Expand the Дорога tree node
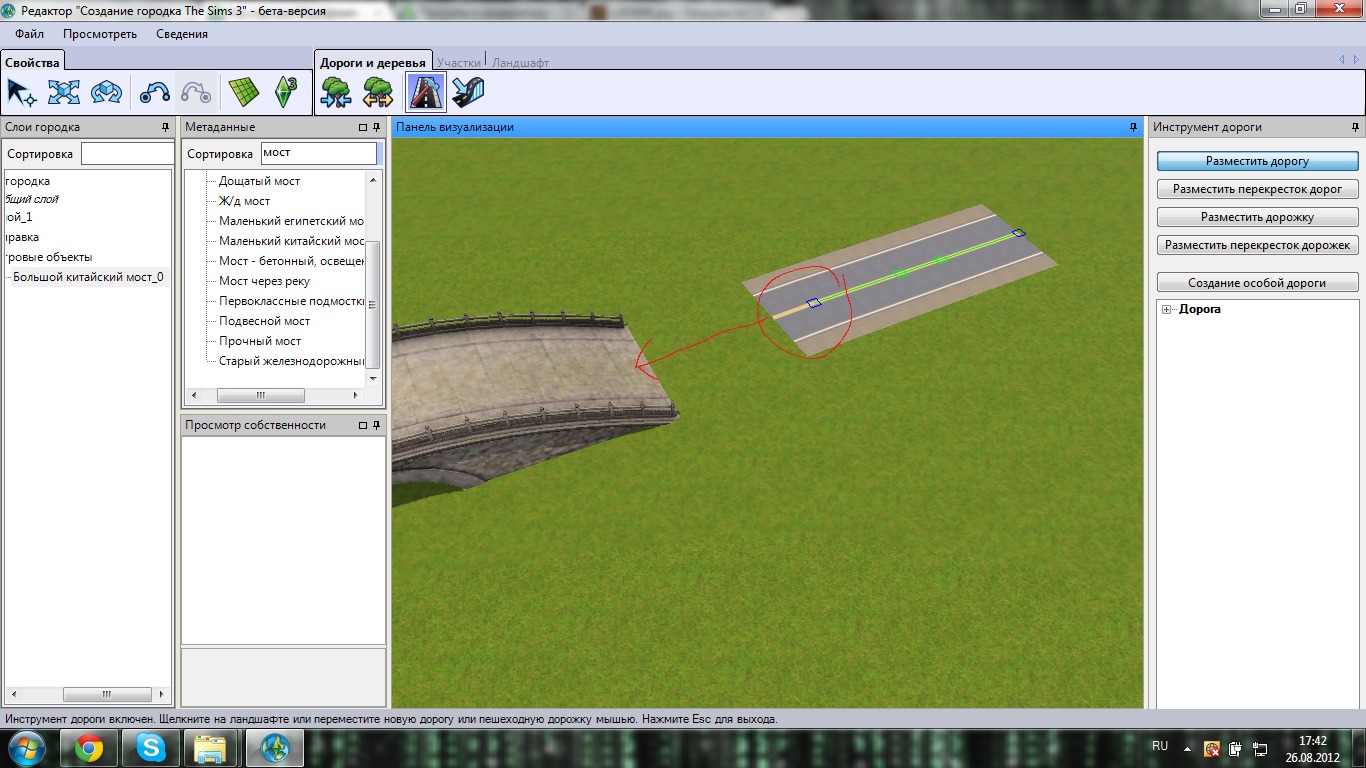The height and width of the screenshot is (768, 1366). (x=1166, y=310)
